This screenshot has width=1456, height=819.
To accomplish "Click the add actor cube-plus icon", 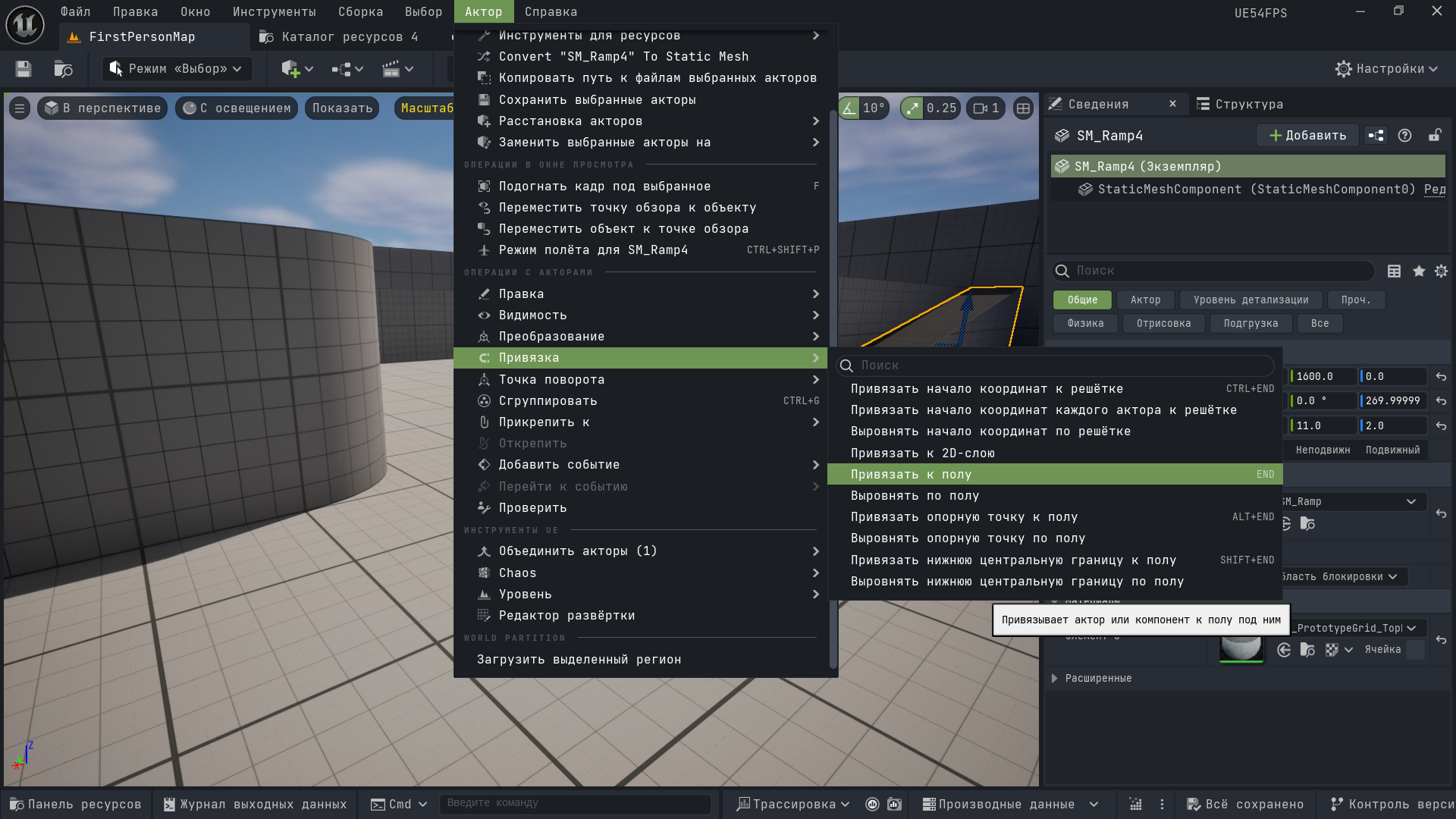I will [x=290, y=69].
